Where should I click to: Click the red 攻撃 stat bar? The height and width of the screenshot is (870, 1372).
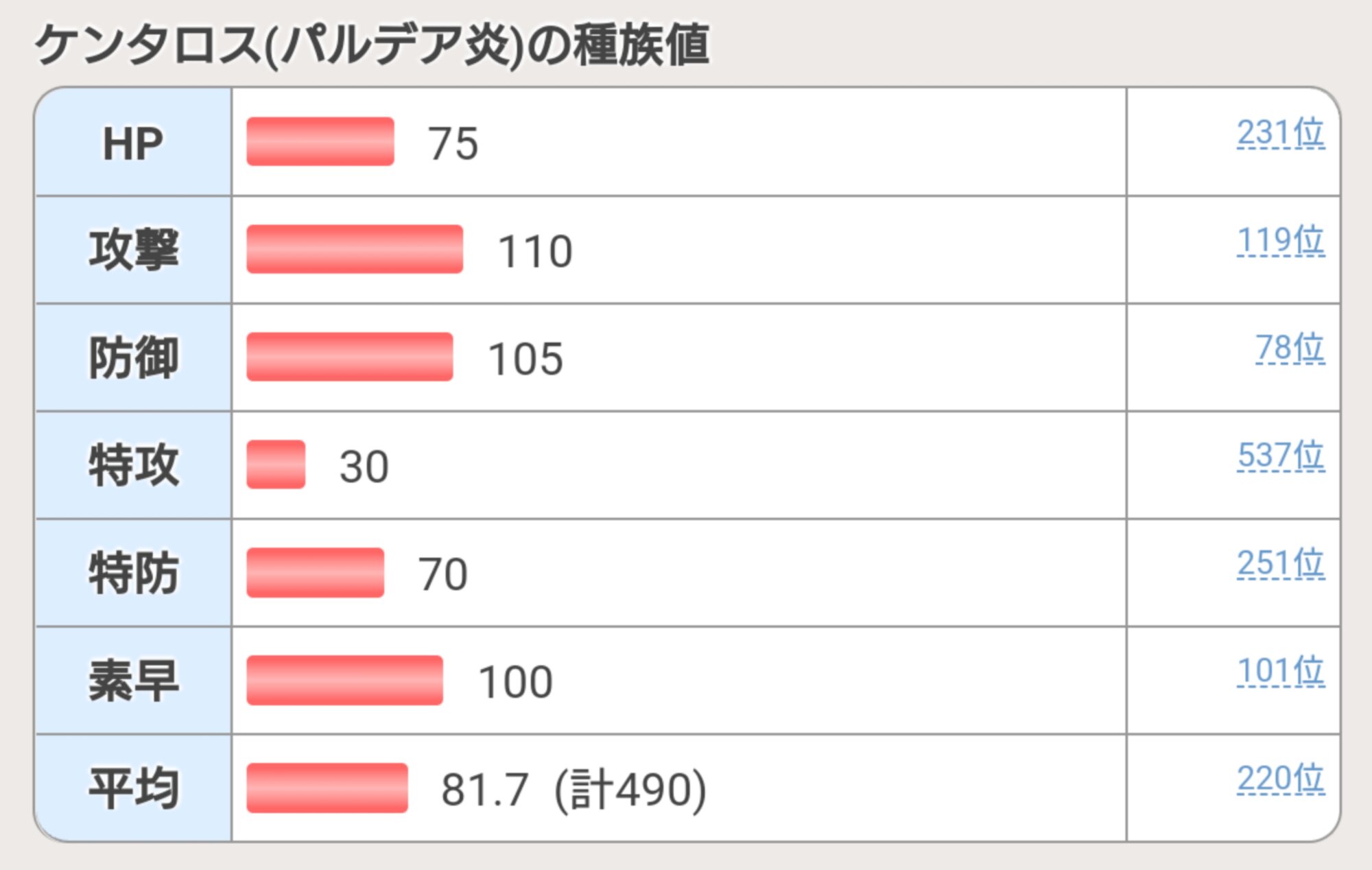[355, 249]
